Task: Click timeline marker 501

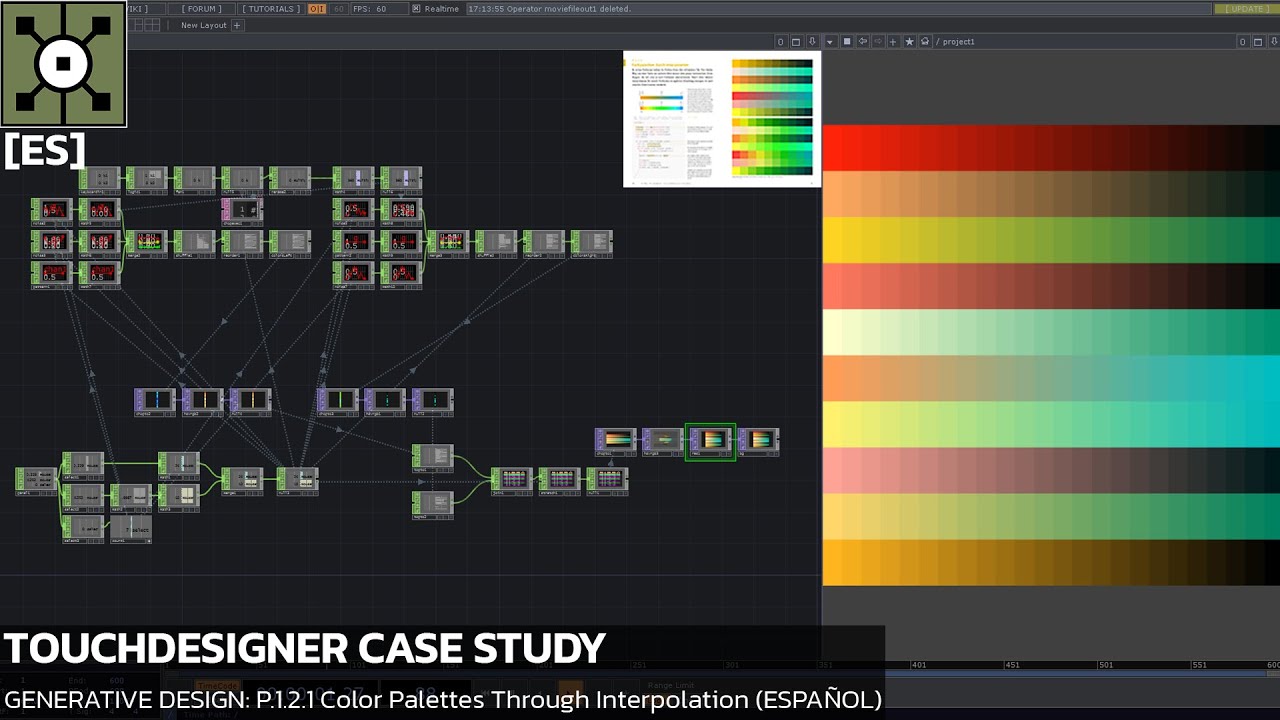Action: pos(1105,665)
